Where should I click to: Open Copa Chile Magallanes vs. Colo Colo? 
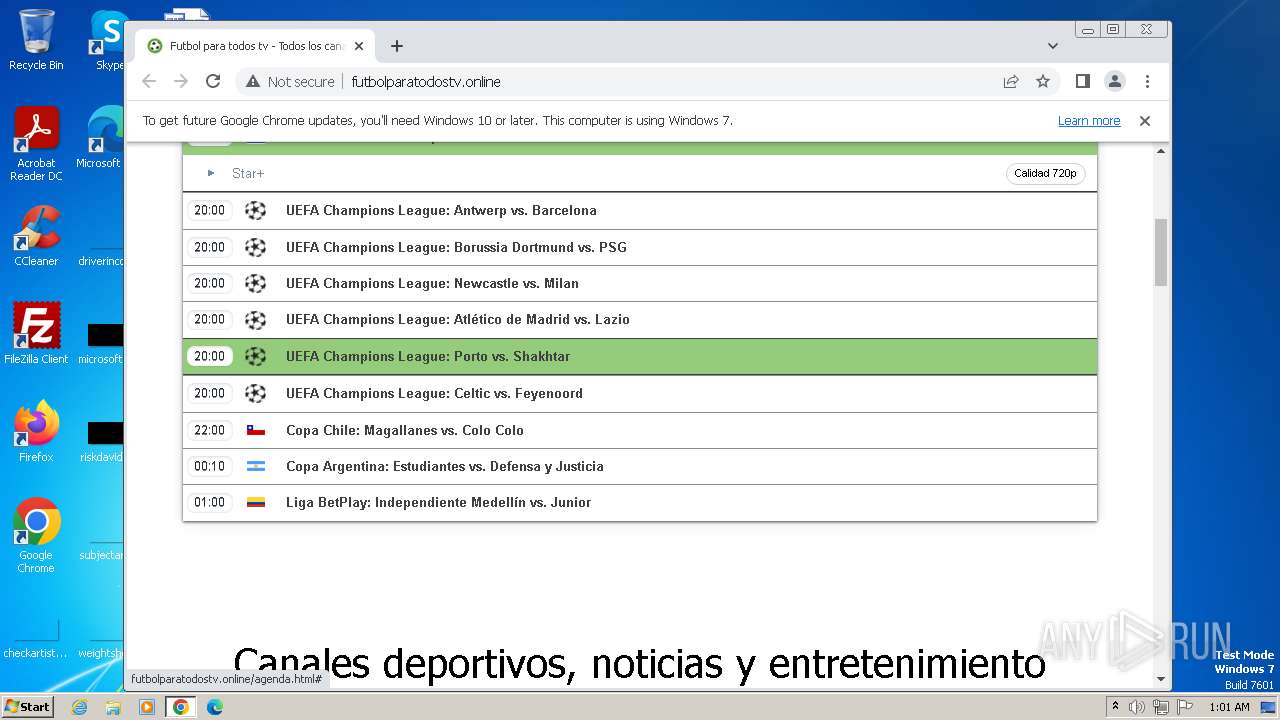[640, 430]
